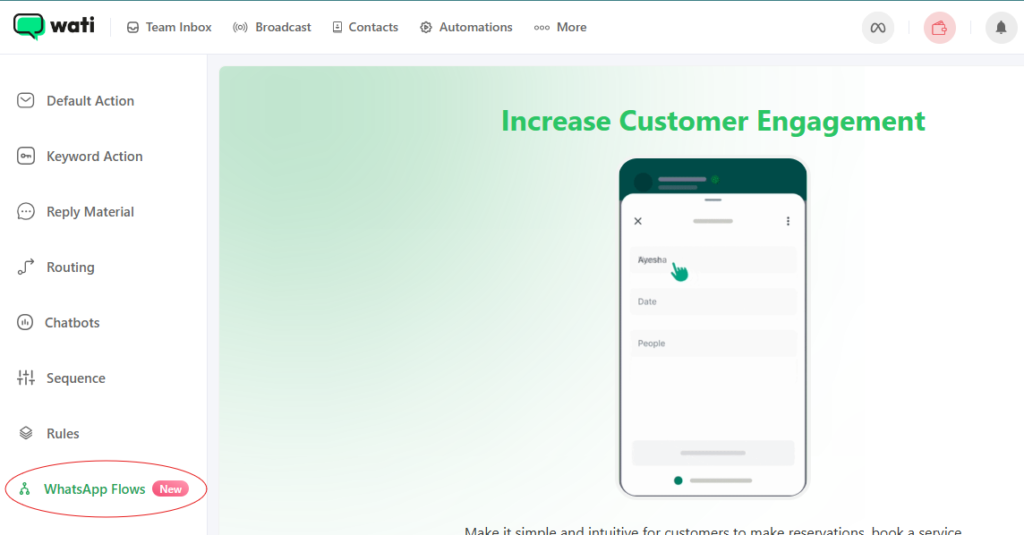This screenshot has height=535, width=1024.
Task: Click the Rules layers icon
Action: click(25, 433)
